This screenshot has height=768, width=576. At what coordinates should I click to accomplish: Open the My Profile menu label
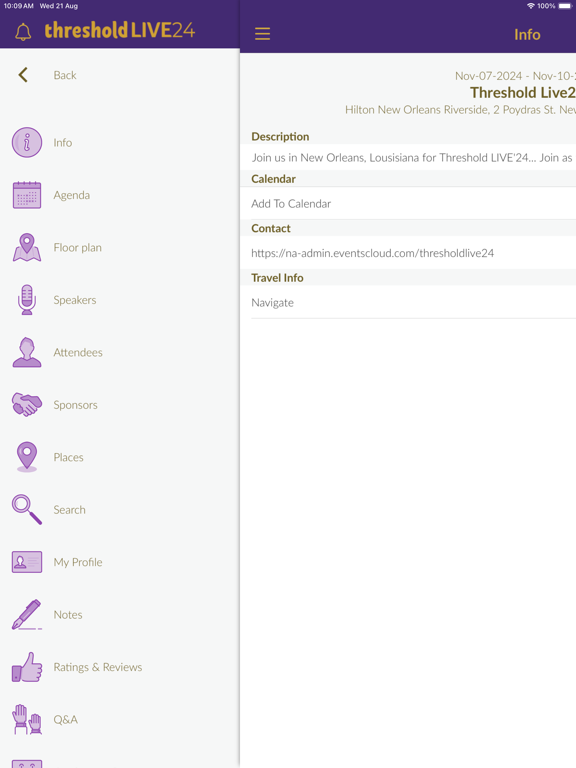(x=78, y=562)
